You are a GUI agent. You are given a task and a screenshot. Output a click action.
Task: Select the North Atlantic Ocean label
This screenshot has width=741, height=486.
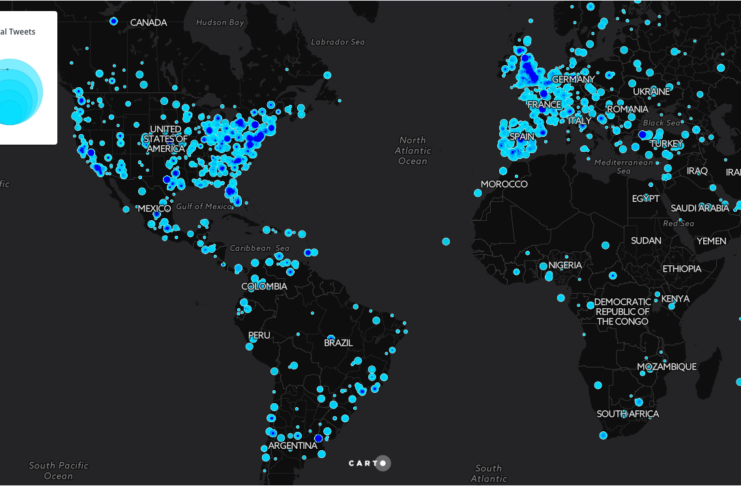[412, 150]
